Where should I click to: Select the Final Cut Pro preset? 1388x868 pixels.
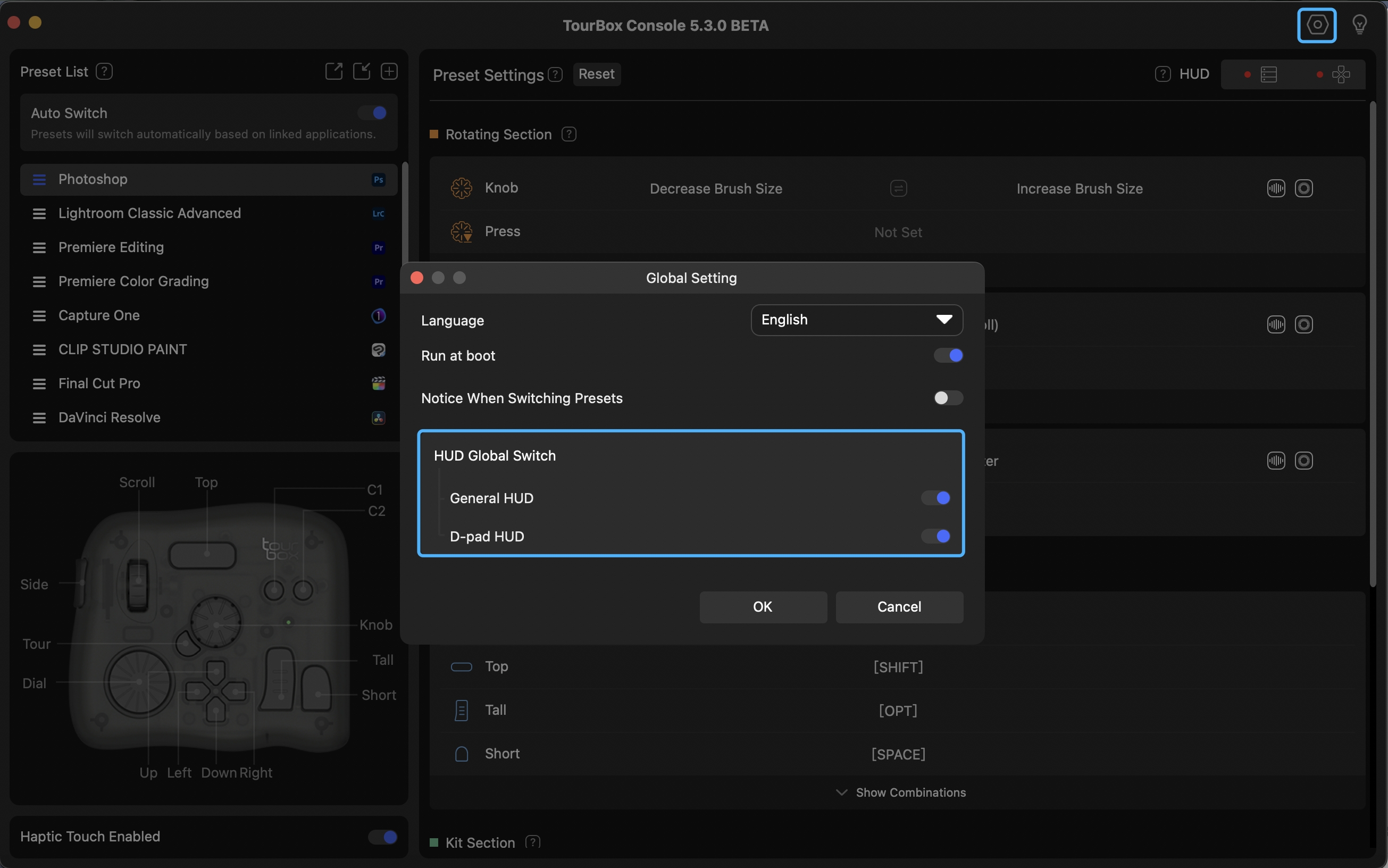pyautogui.click(x=209, y=383)
